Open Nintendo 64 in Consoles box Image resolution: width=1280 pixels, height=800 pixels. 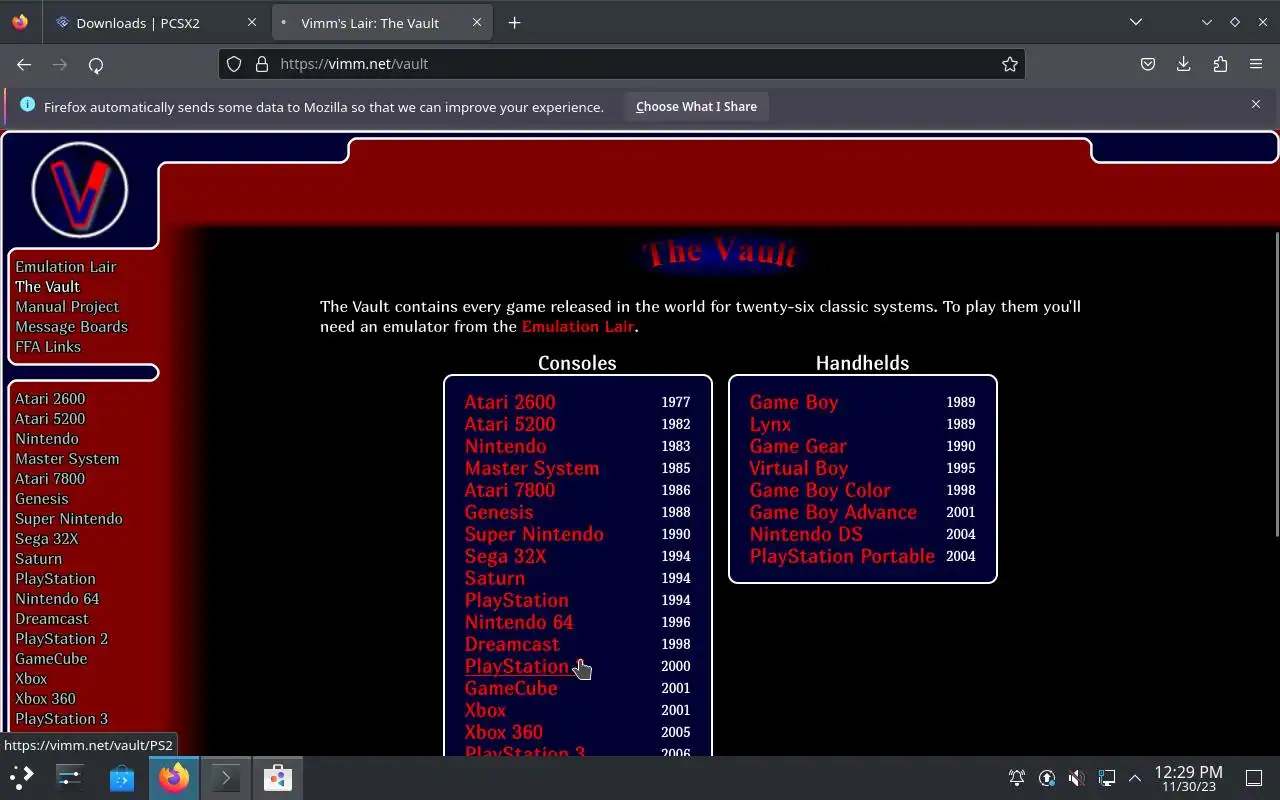tap(519, 622)
